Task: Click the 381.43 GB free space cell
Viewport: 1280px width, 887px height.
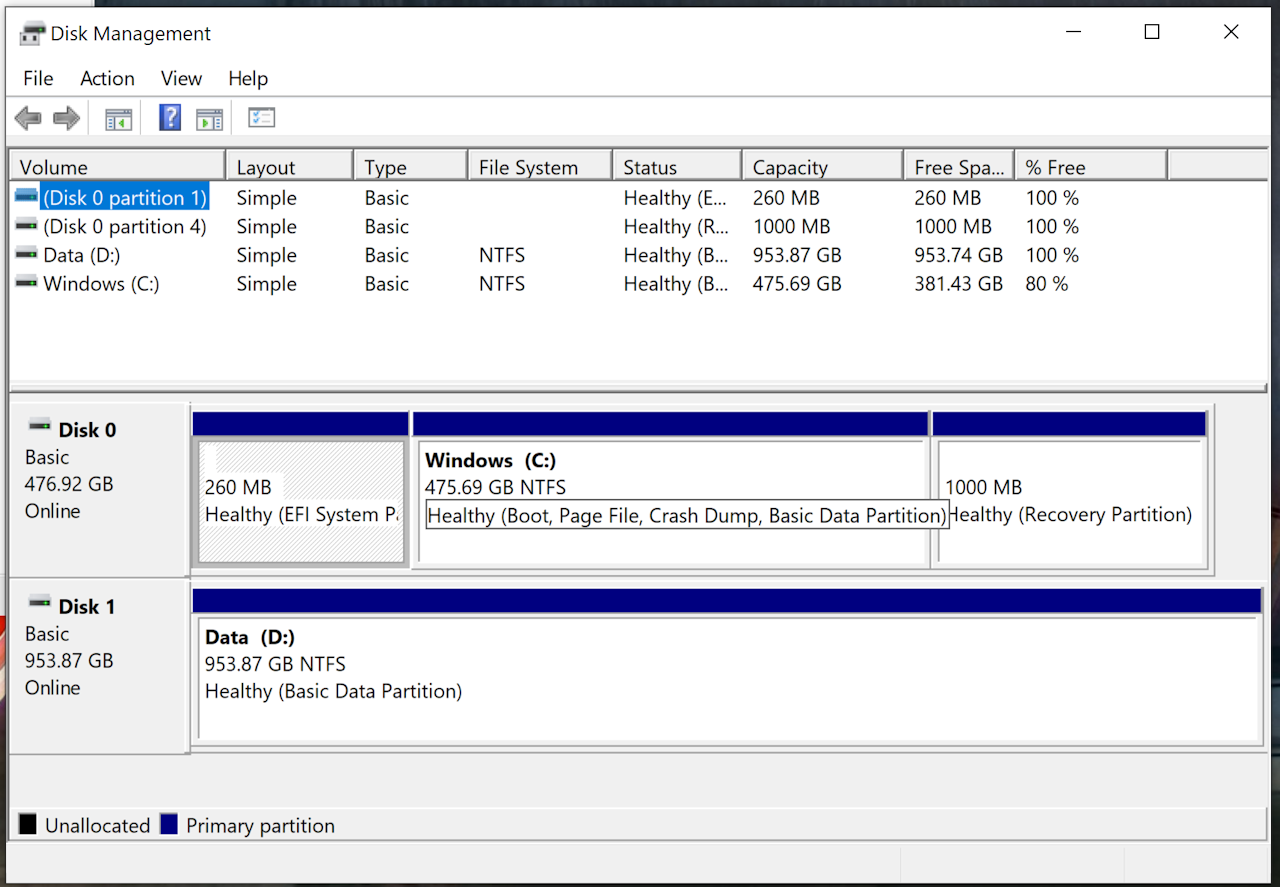Action: click(958, 284)
